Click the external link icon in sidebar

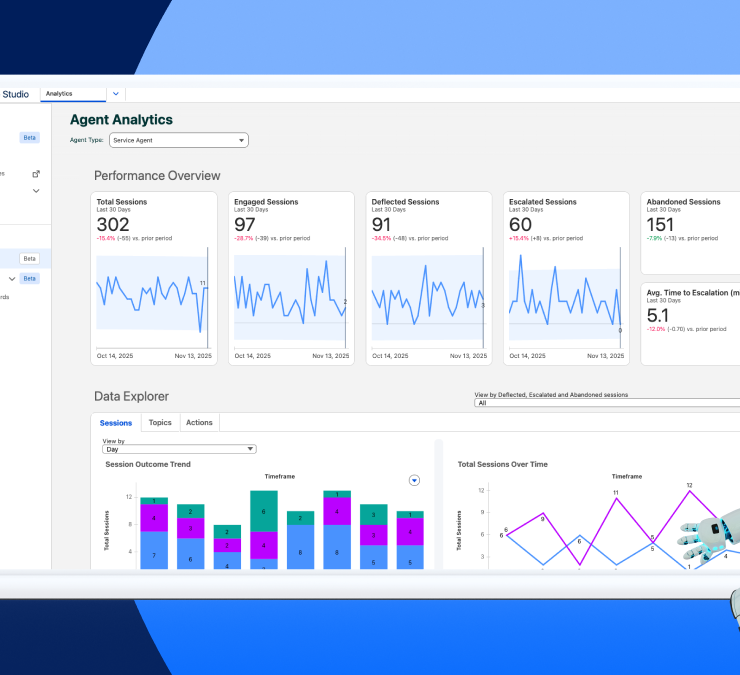point(36,173)
